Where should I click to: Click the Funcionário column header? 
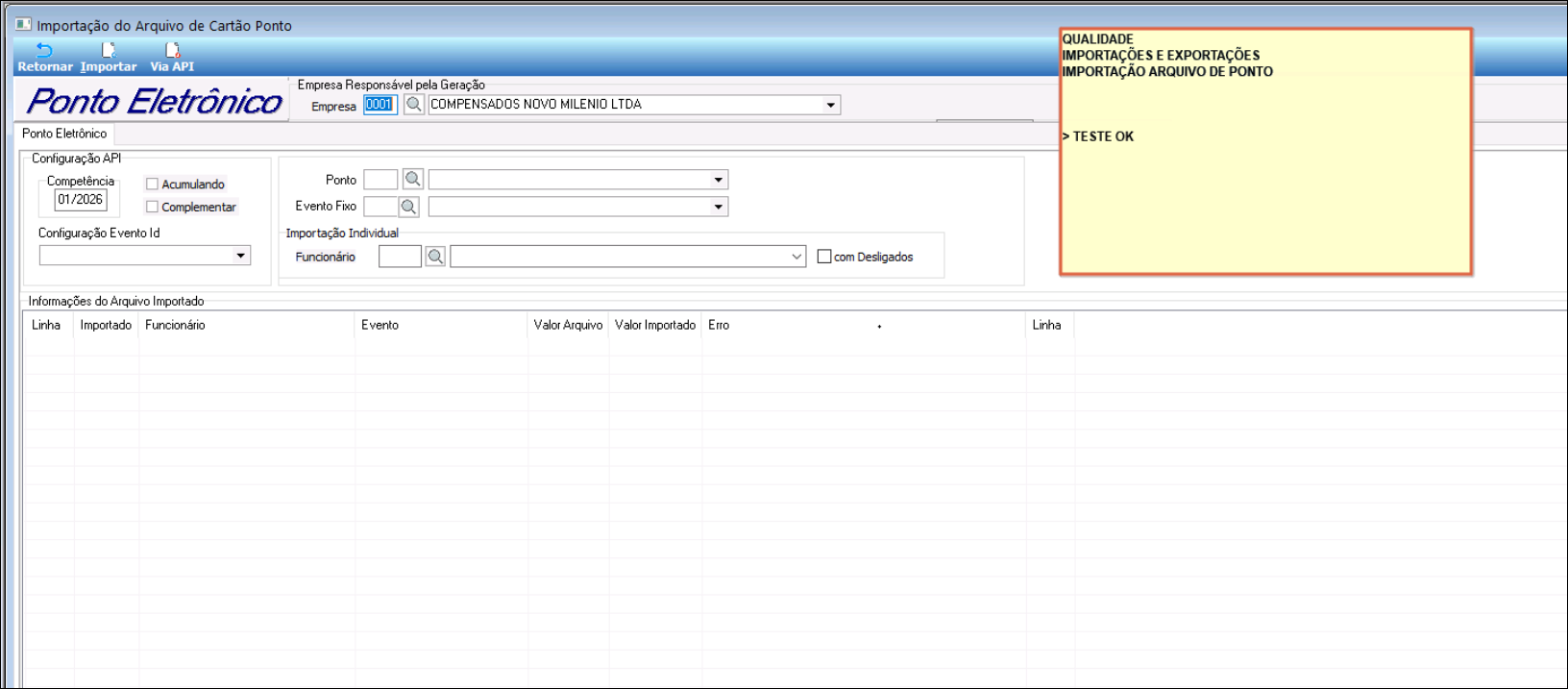175,325
